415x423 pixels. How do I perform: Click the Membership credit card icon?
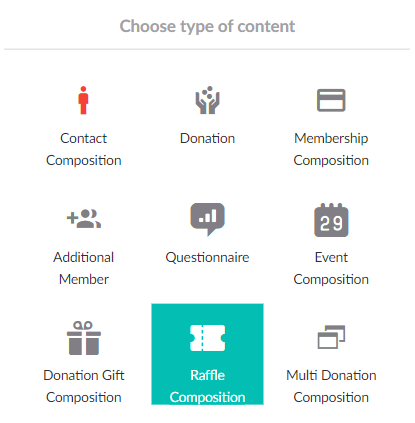click(331, 100)
